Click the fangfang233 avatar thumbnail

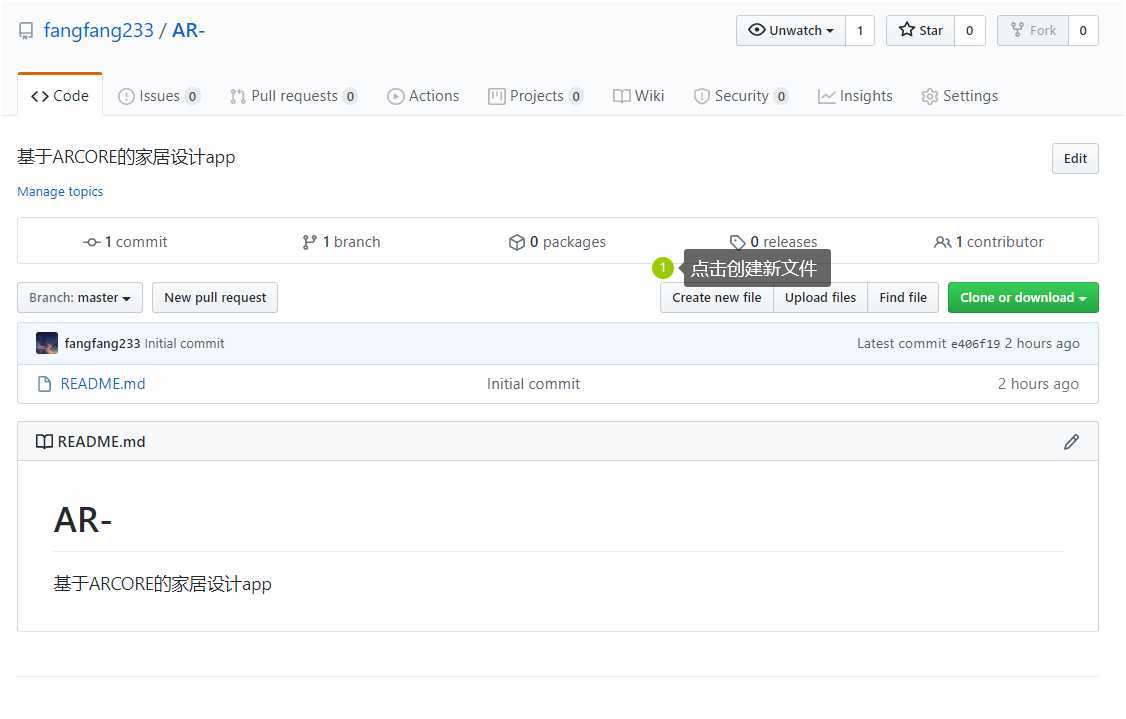[x=47, y=343]
